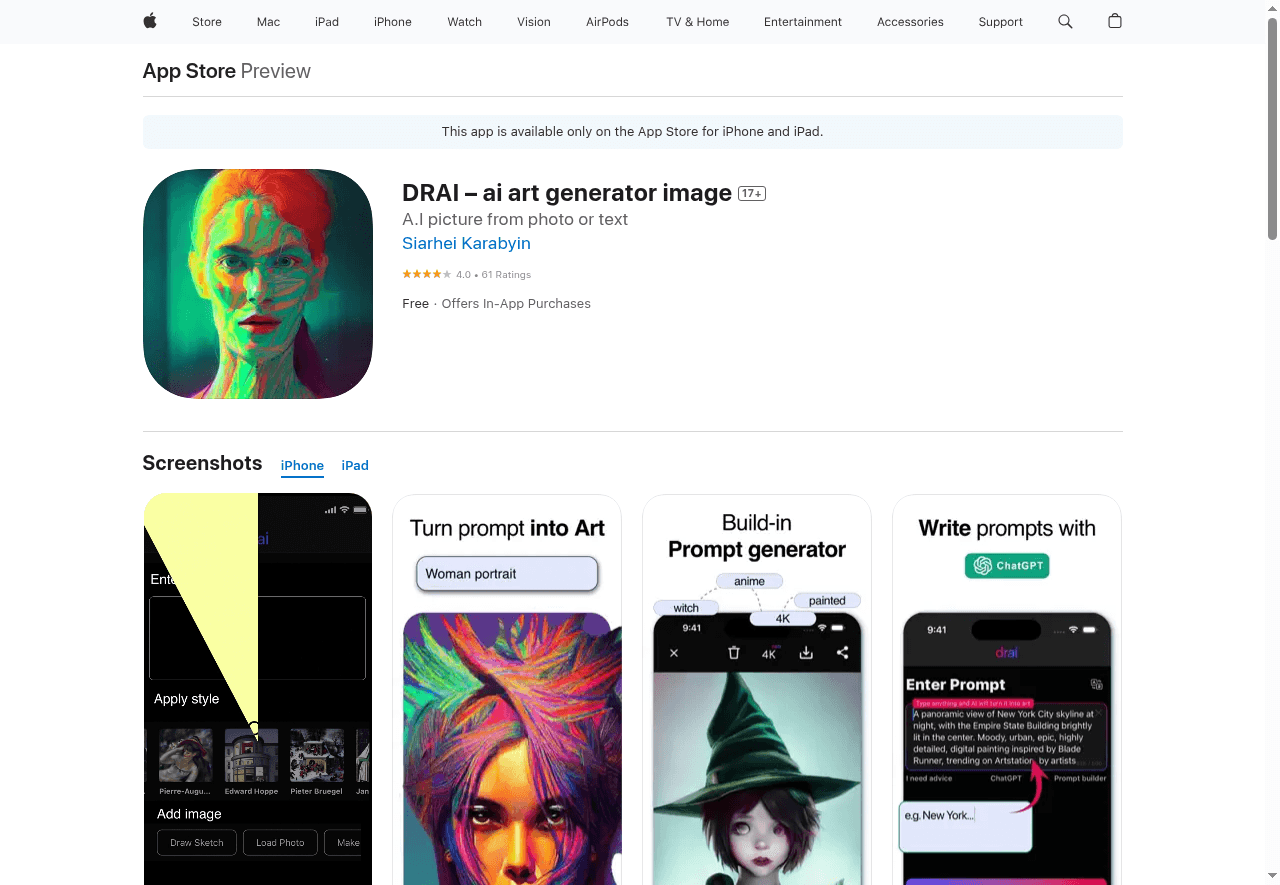
Task: Click the page vertical scrollbar
Action: [1272, 130]
